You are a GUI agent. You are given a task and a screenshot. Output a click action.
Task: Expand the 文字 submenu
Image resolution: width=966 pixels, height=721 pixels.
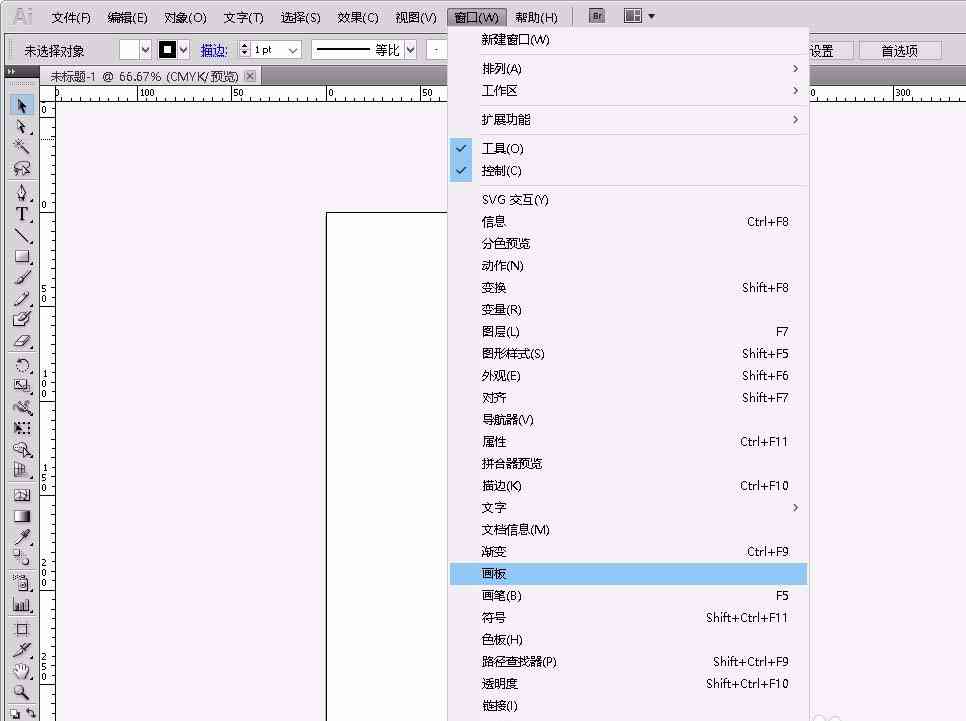tap(628, 508)
